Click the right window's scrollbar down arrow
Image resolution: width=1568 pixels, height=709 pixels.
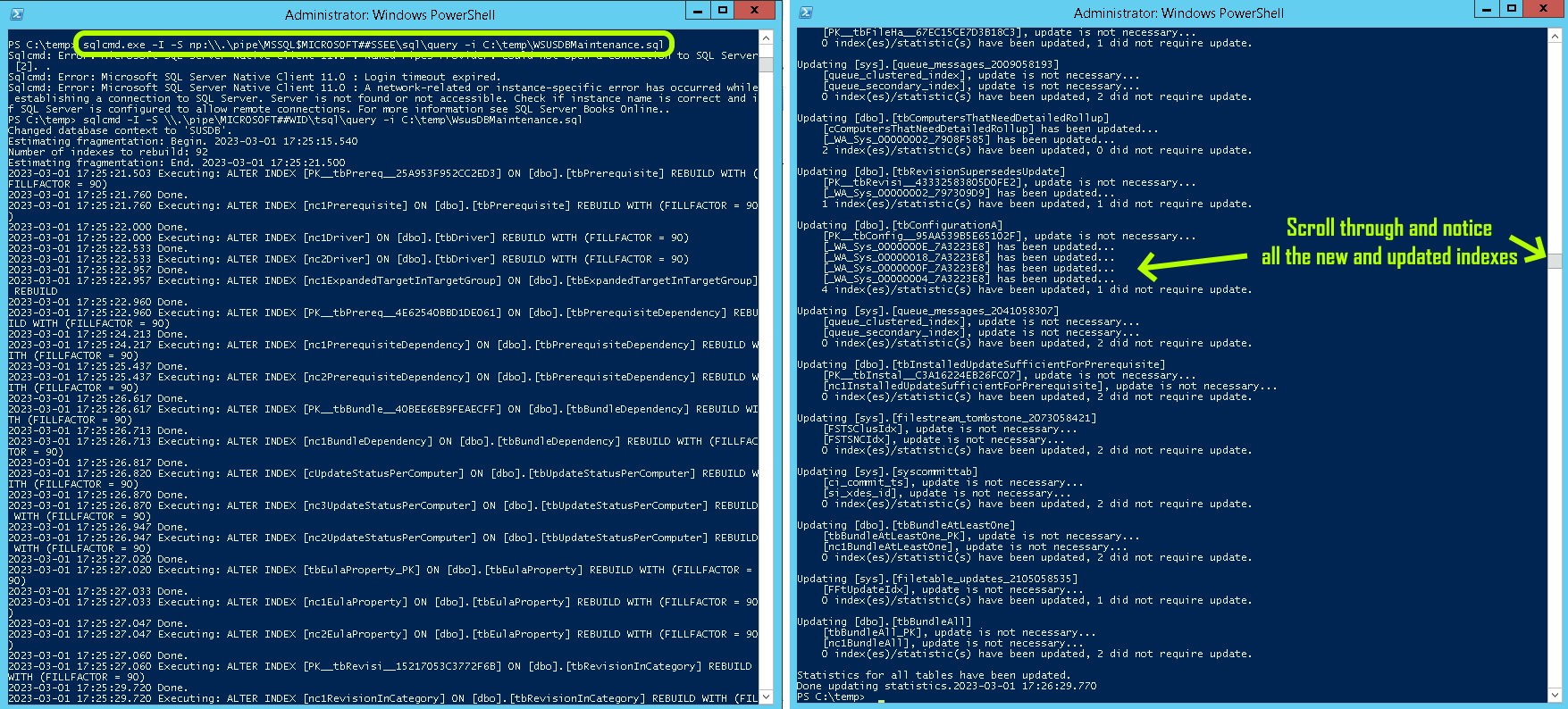click(1555, 695)
